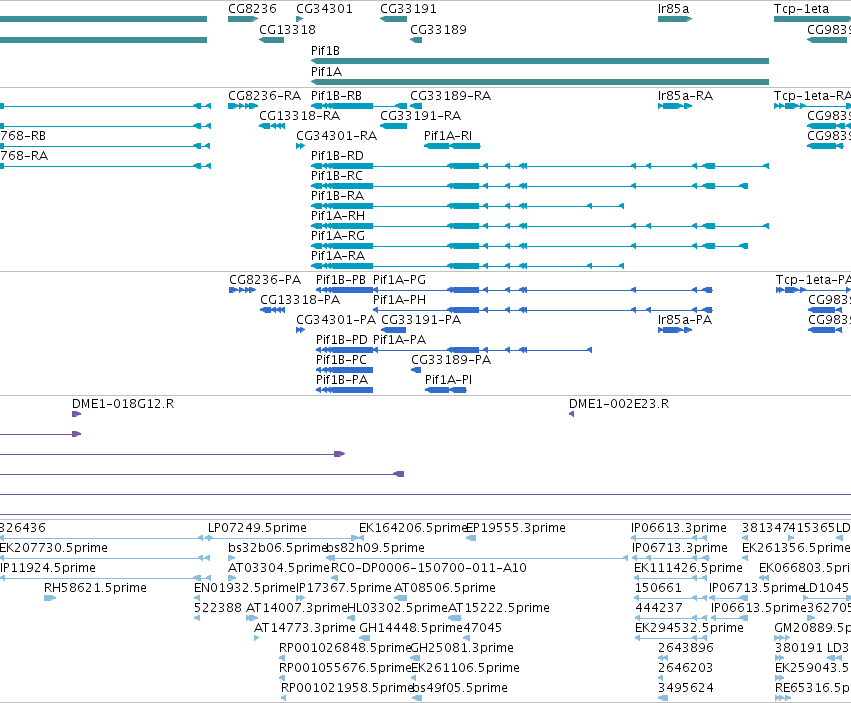Select BAC end DME1-018G12.R
Screen dimensions: 851x703
[123, 404]
